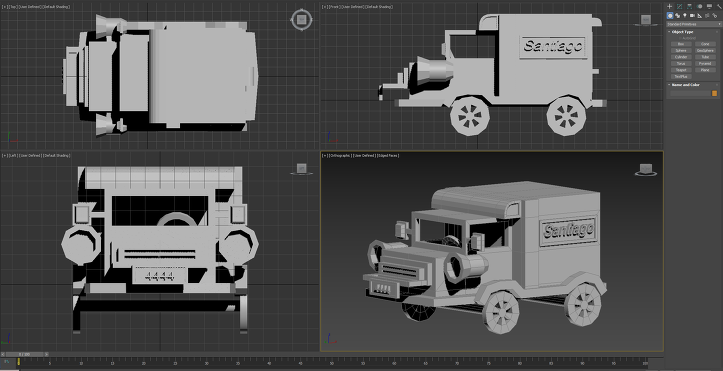
Task: Open the [Orthographic] view label menu
Action: tap(341, 156)
